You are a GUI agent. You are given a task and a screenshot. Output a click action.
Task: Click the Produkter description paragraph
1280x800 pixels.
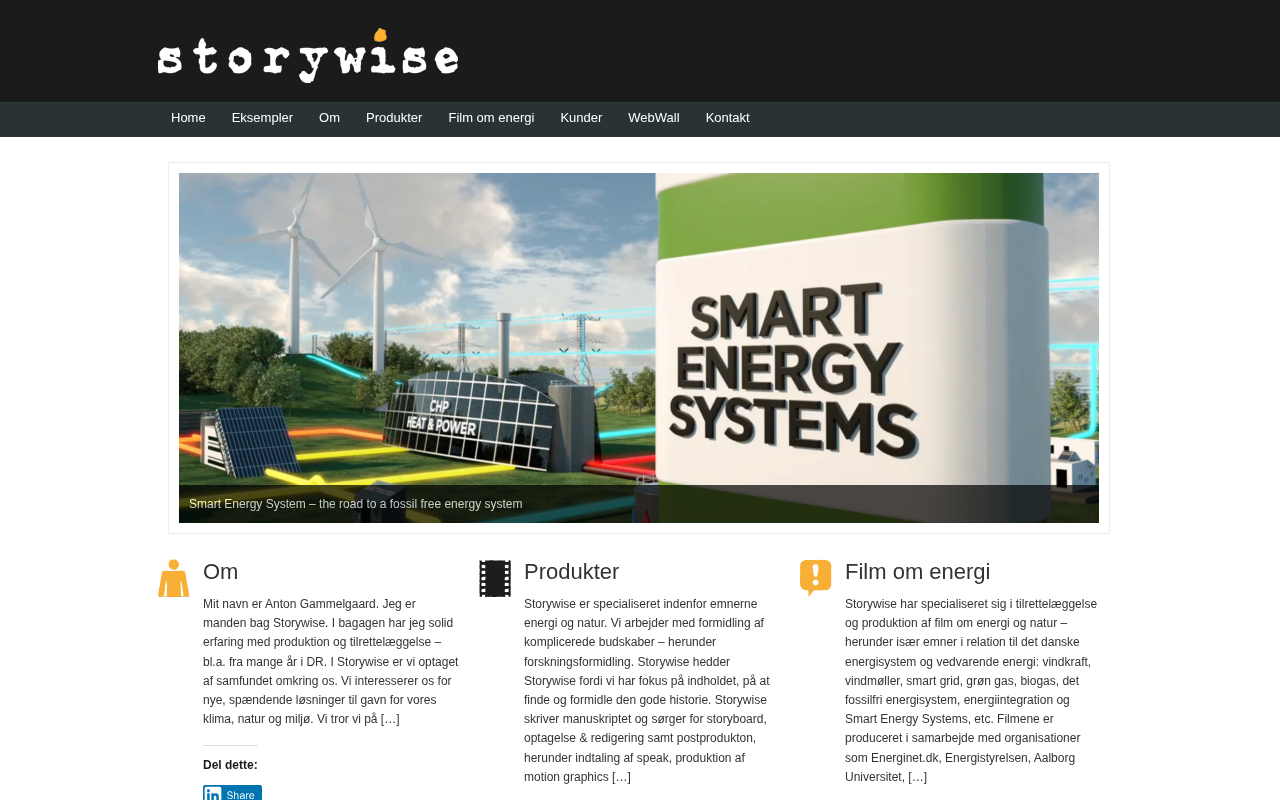[x=648, y=690]
